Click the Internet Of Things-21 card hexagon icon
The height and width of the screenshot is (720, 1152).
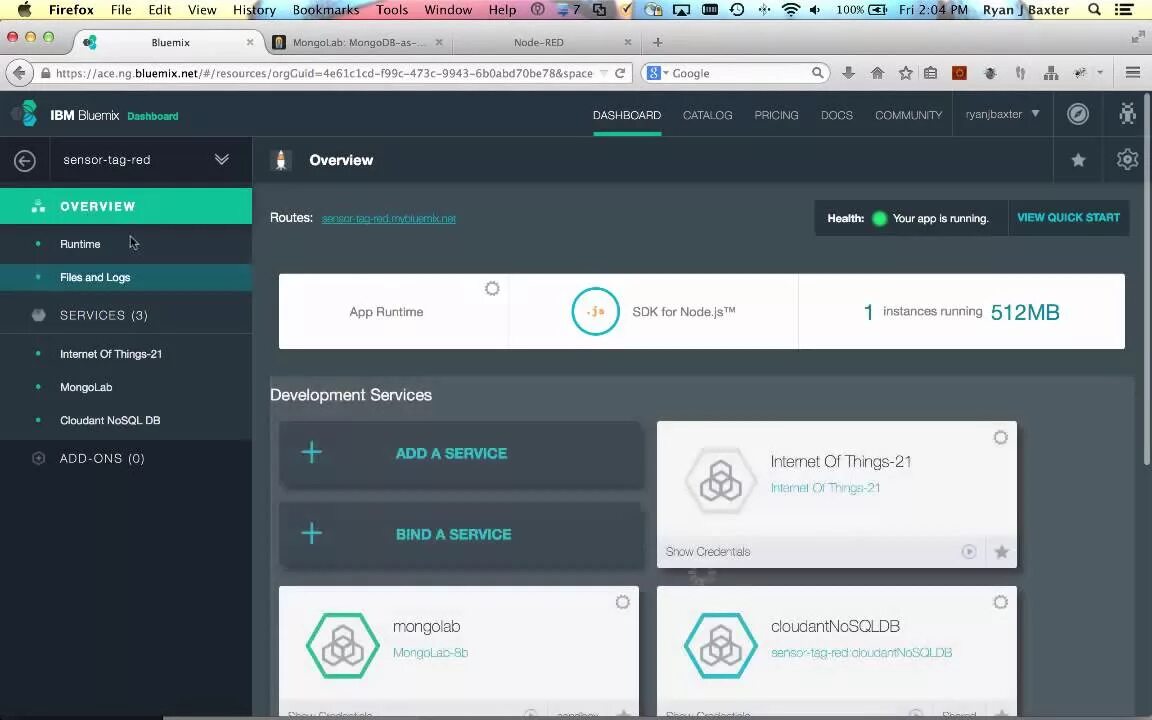720,481
